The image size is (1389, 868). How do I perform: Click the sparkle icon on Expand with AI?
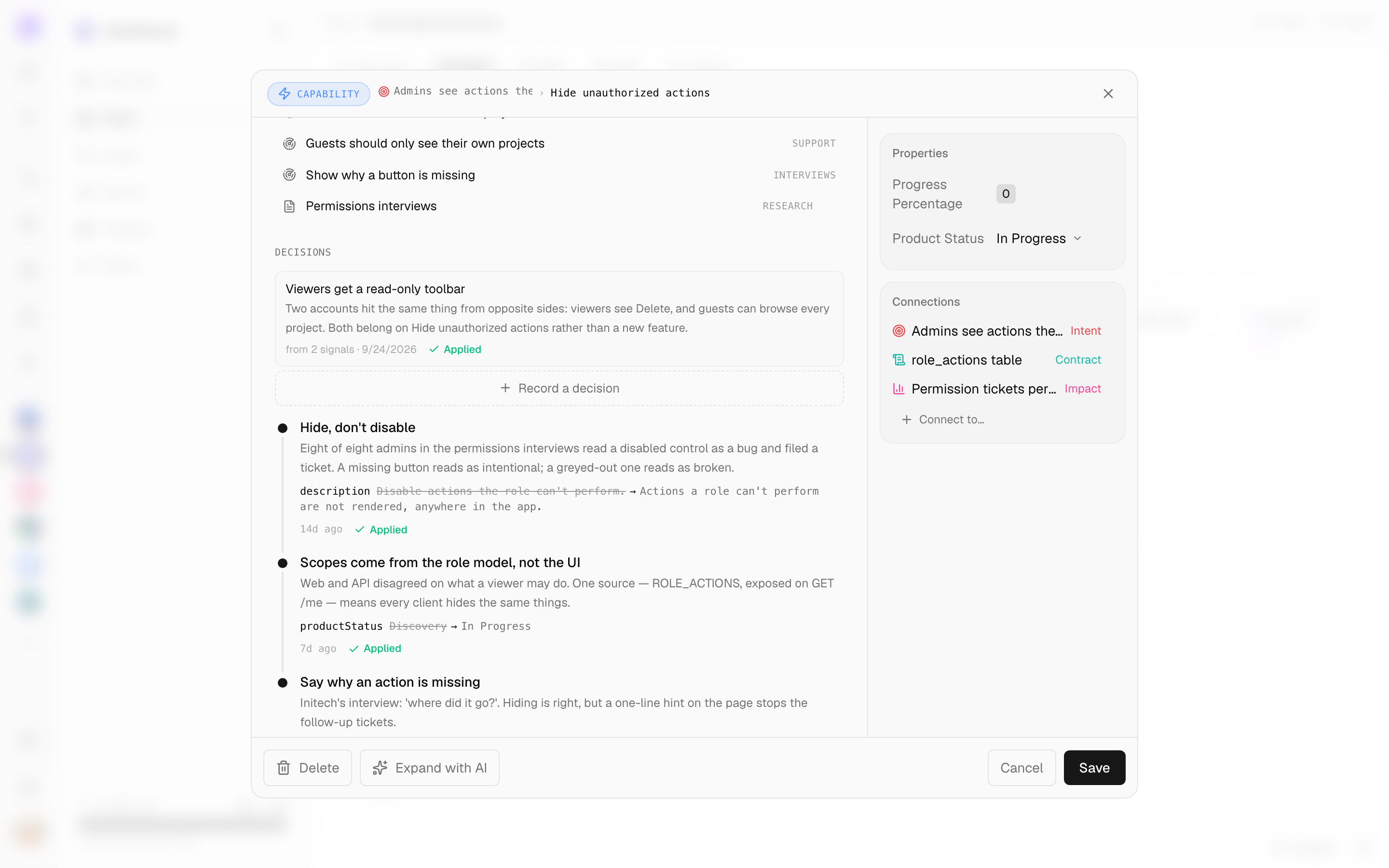coord(380,768)
